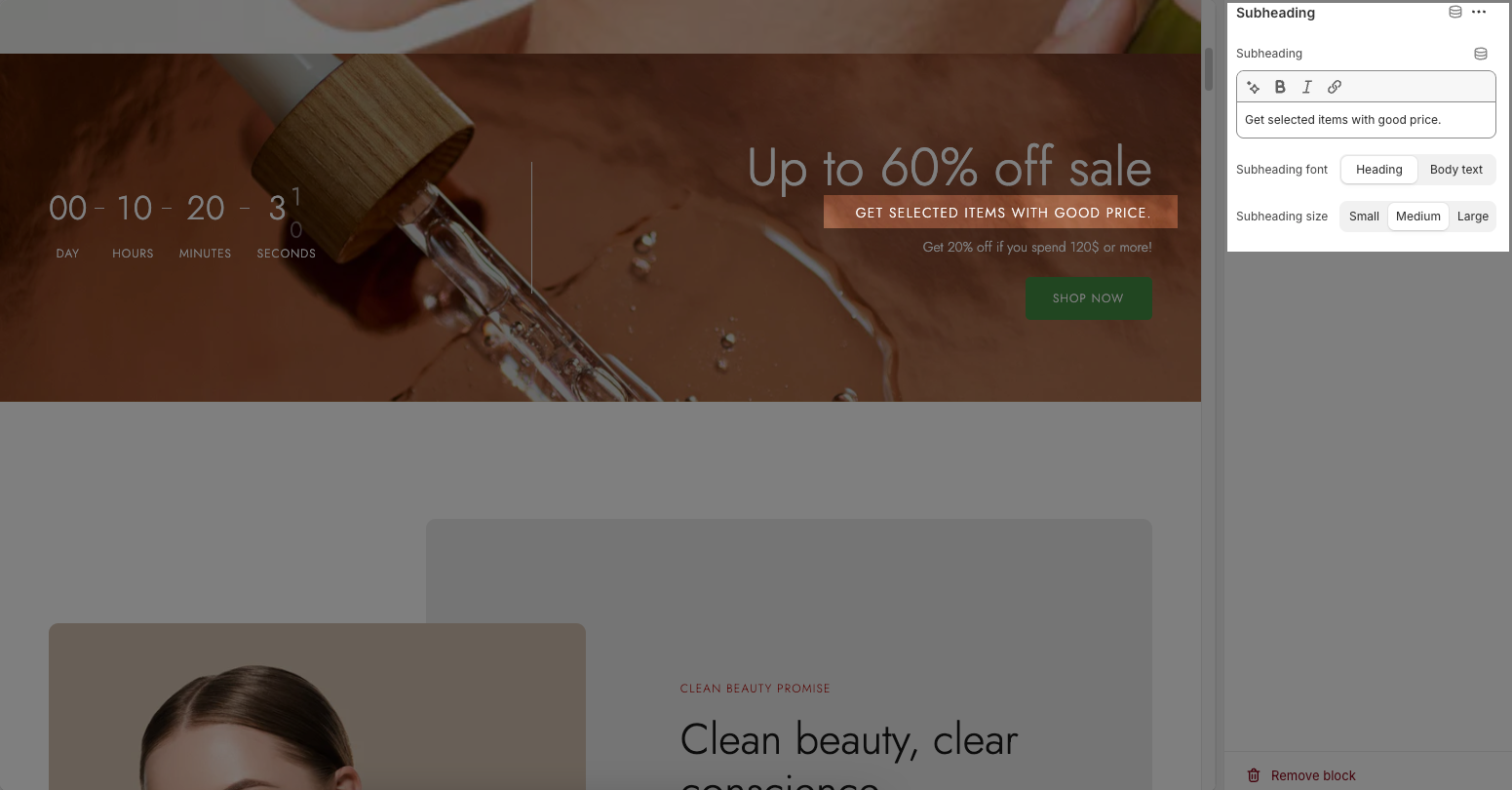This screenshot has height=790, width=1512.
Task: Choose Small subheading size
Action: point(1364,217)
